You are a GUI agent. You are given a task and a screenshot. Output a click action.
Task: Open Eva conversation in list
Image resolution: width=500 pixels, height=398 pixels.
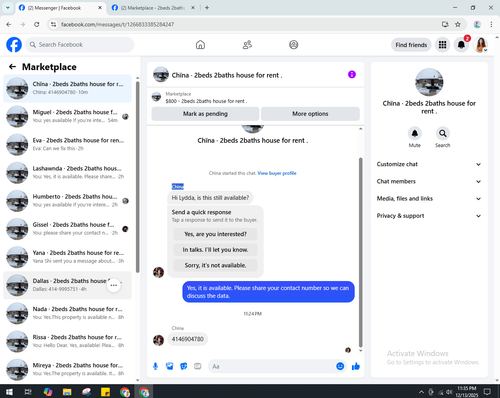pyautogui.click(x=68, y=144)
